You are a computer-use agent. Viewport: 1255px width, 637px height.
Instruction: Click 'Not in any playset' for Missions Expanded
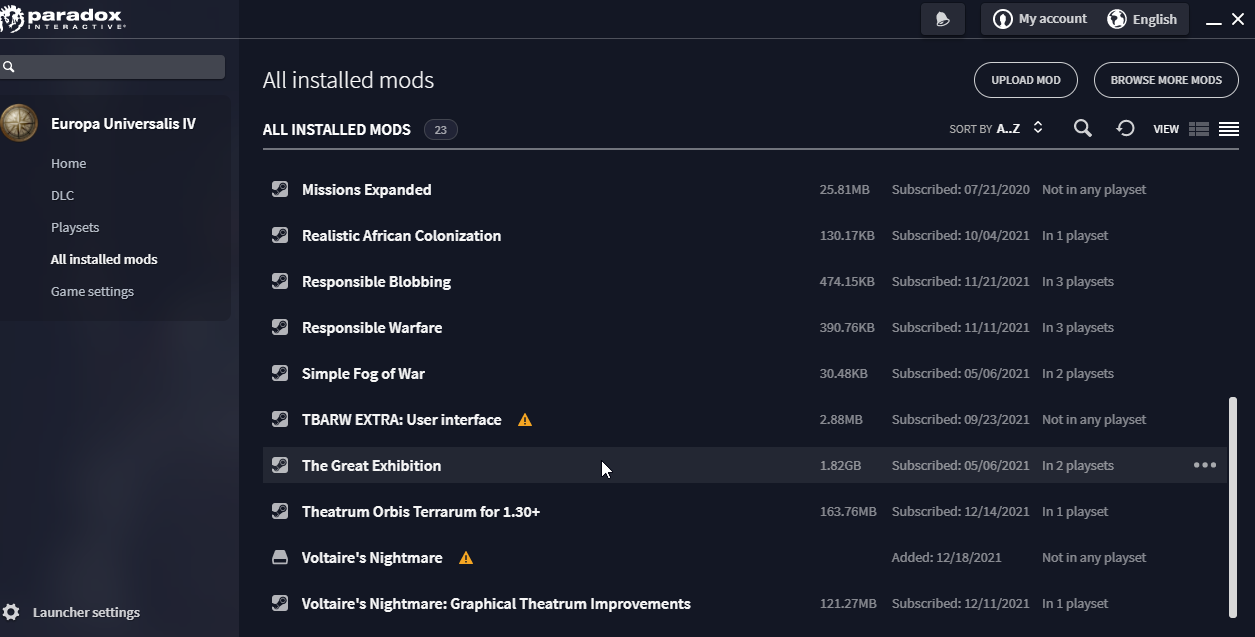pos(1094,189)
